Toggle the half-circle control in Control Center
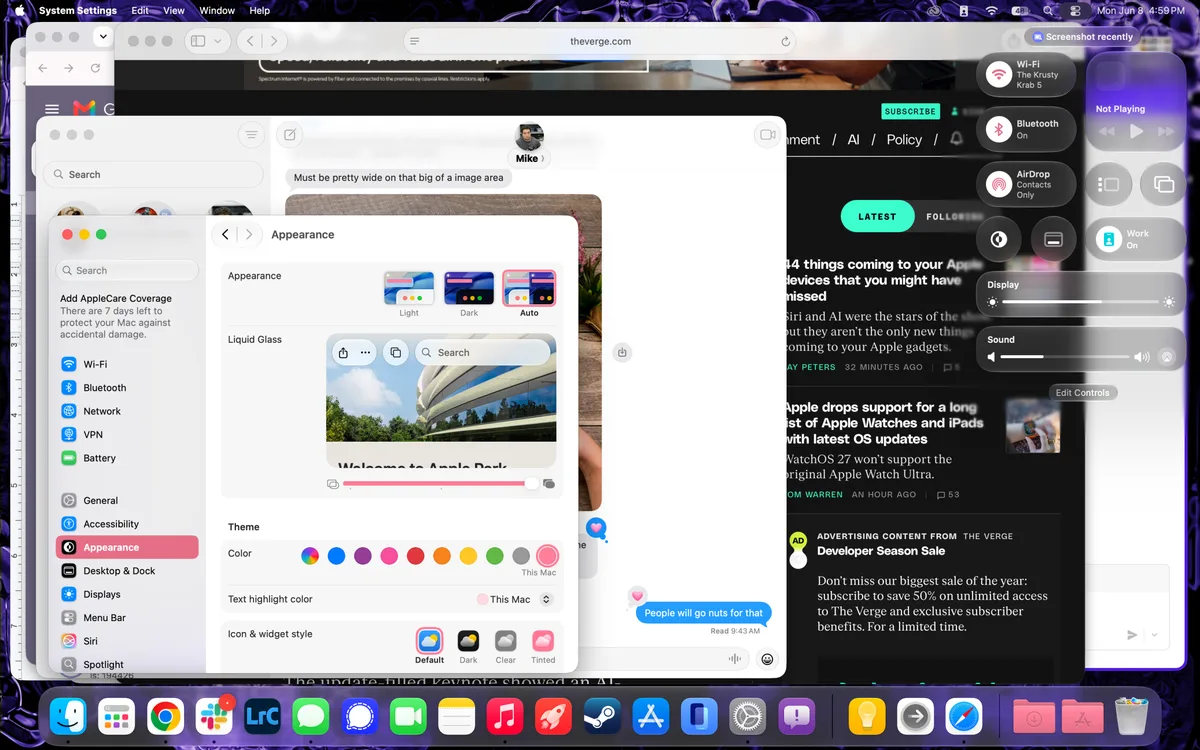1200x750 pixels. tap(998, 239)
